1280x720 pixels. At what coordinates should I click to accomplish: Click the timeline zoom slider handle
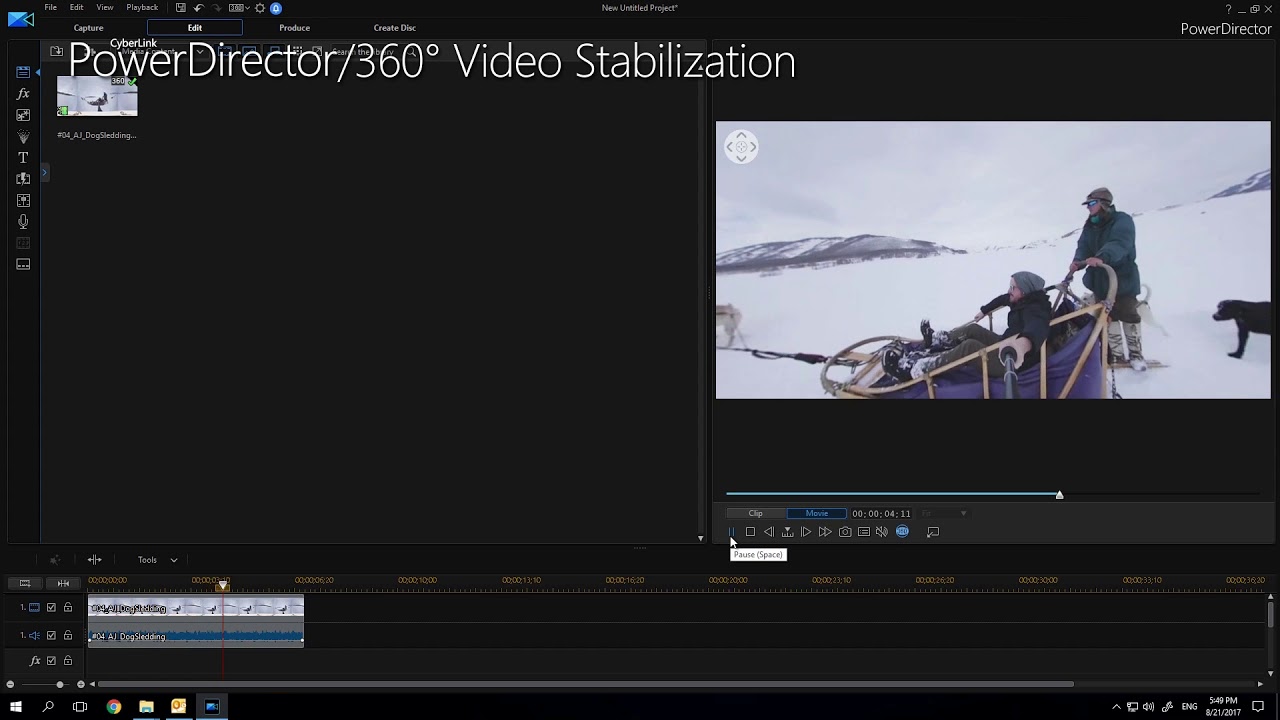[59, 684]
